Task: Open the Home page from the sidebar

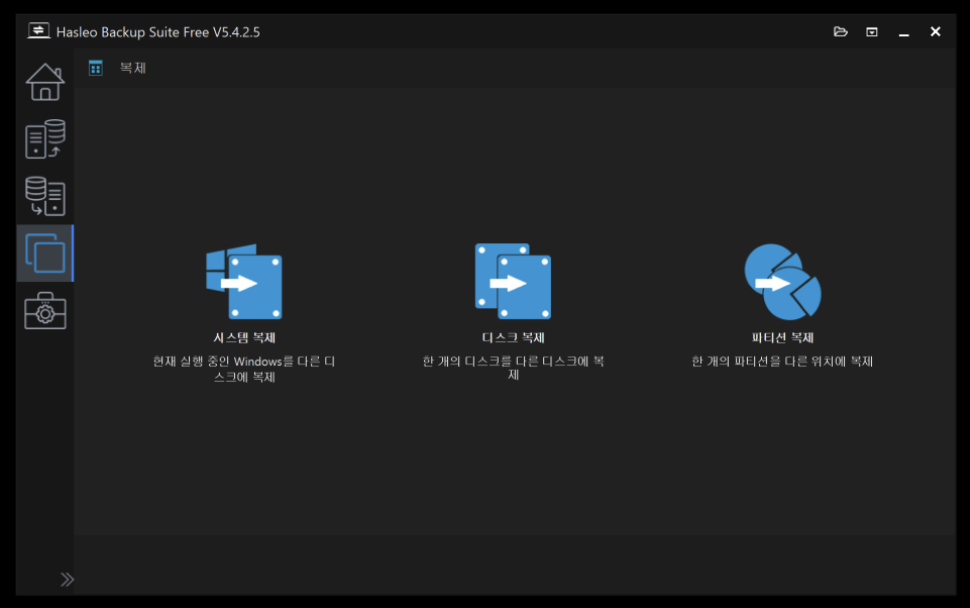Action: click(45, 82)
